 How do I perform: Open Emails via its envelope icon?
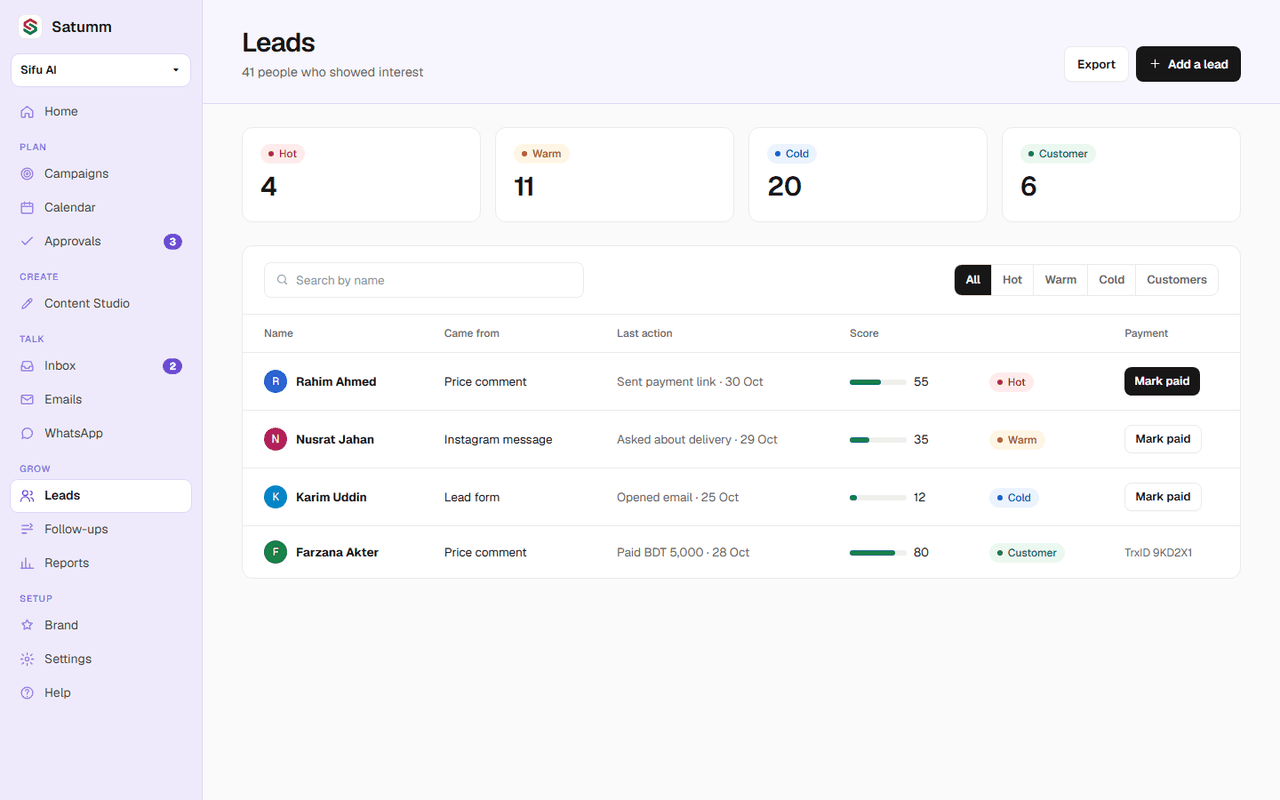[27, 400]
